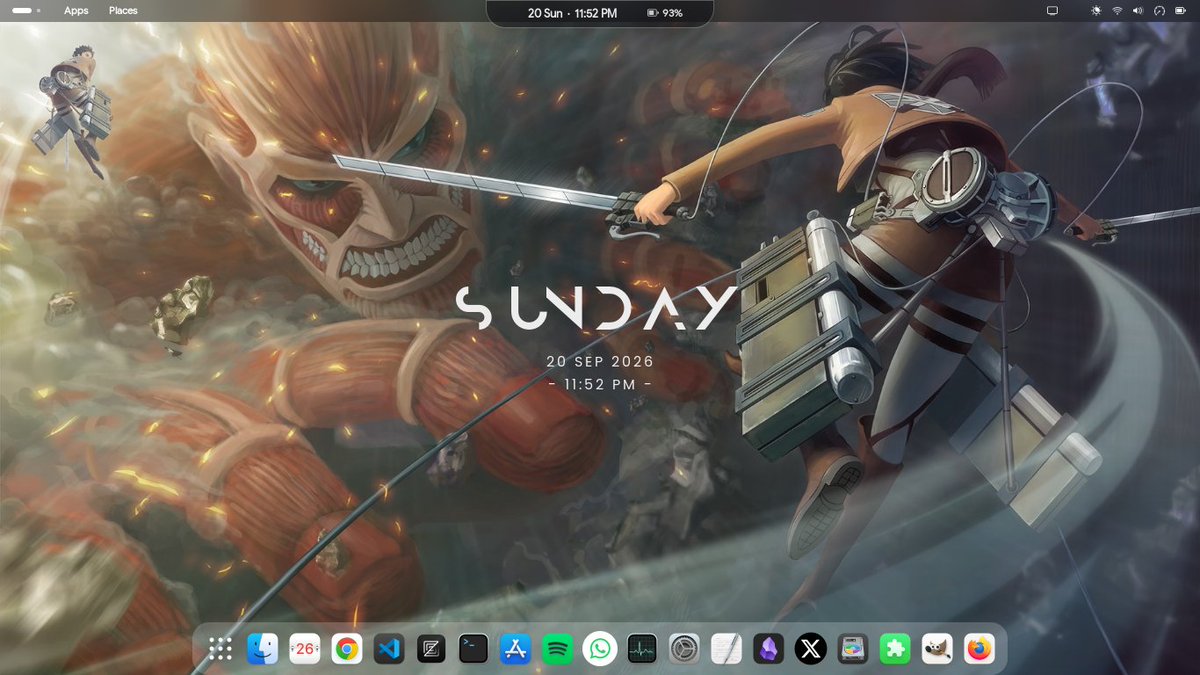The width and height of the screenshot is (1200, 675).
Task: Open the Terminal from the dock
Action: (473, 650)
